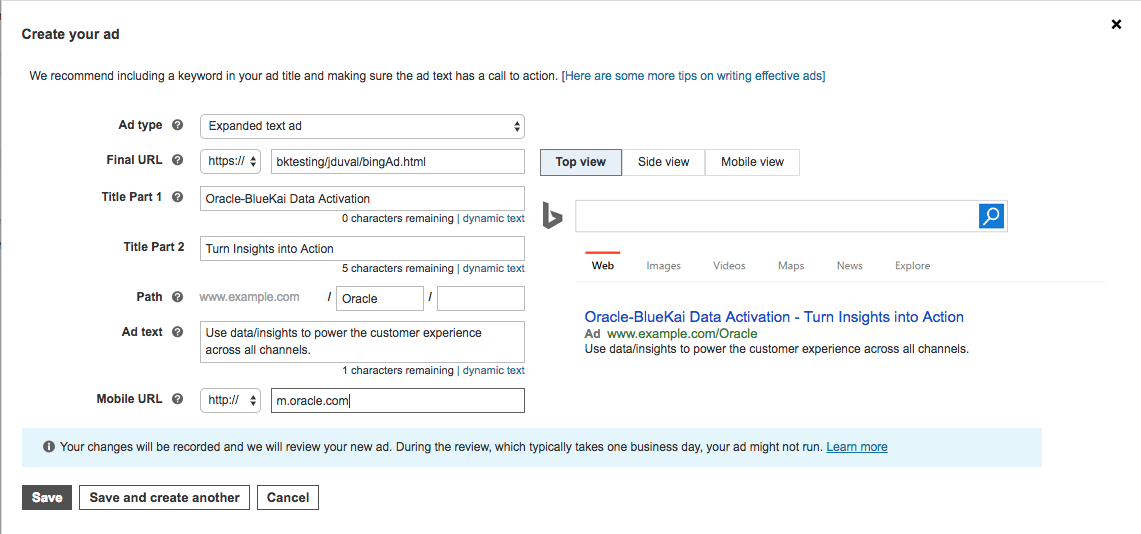
Task: Click the help icon next to Ad text
Action: pos(177,332)
